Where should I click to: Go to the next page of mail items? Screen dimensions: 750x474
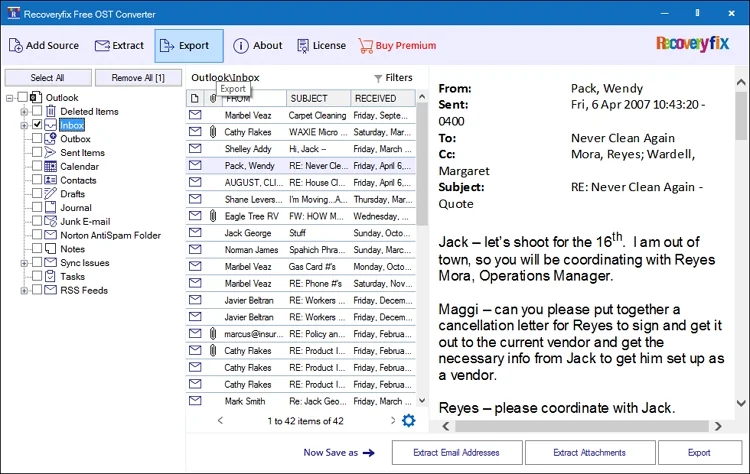[x=393, y=420]
